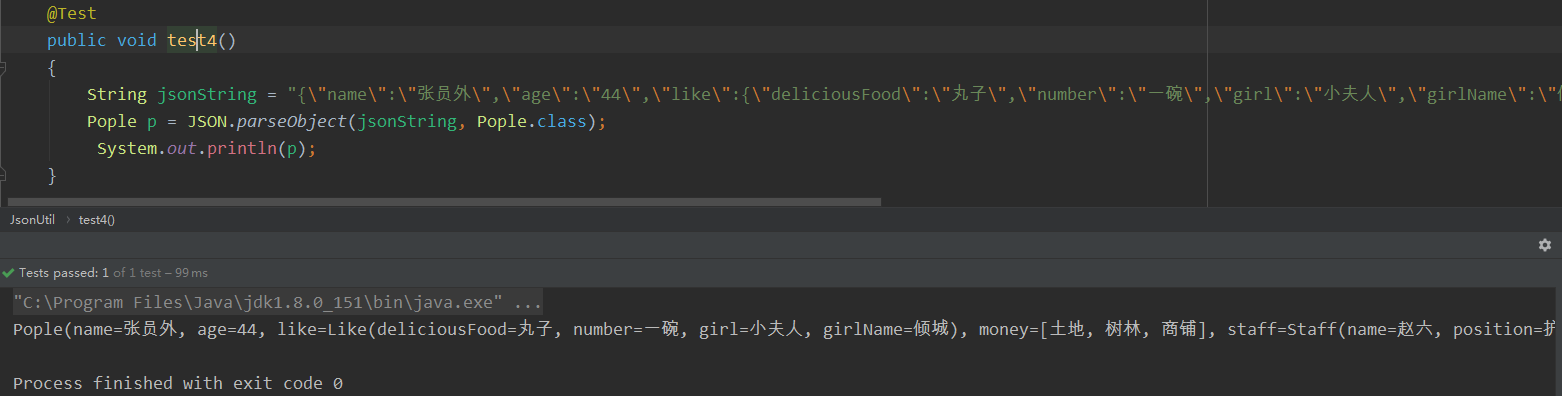Open run panel settings gear icon
The width and height of the screenshot is (1562, 396).
click(1545, 245)
